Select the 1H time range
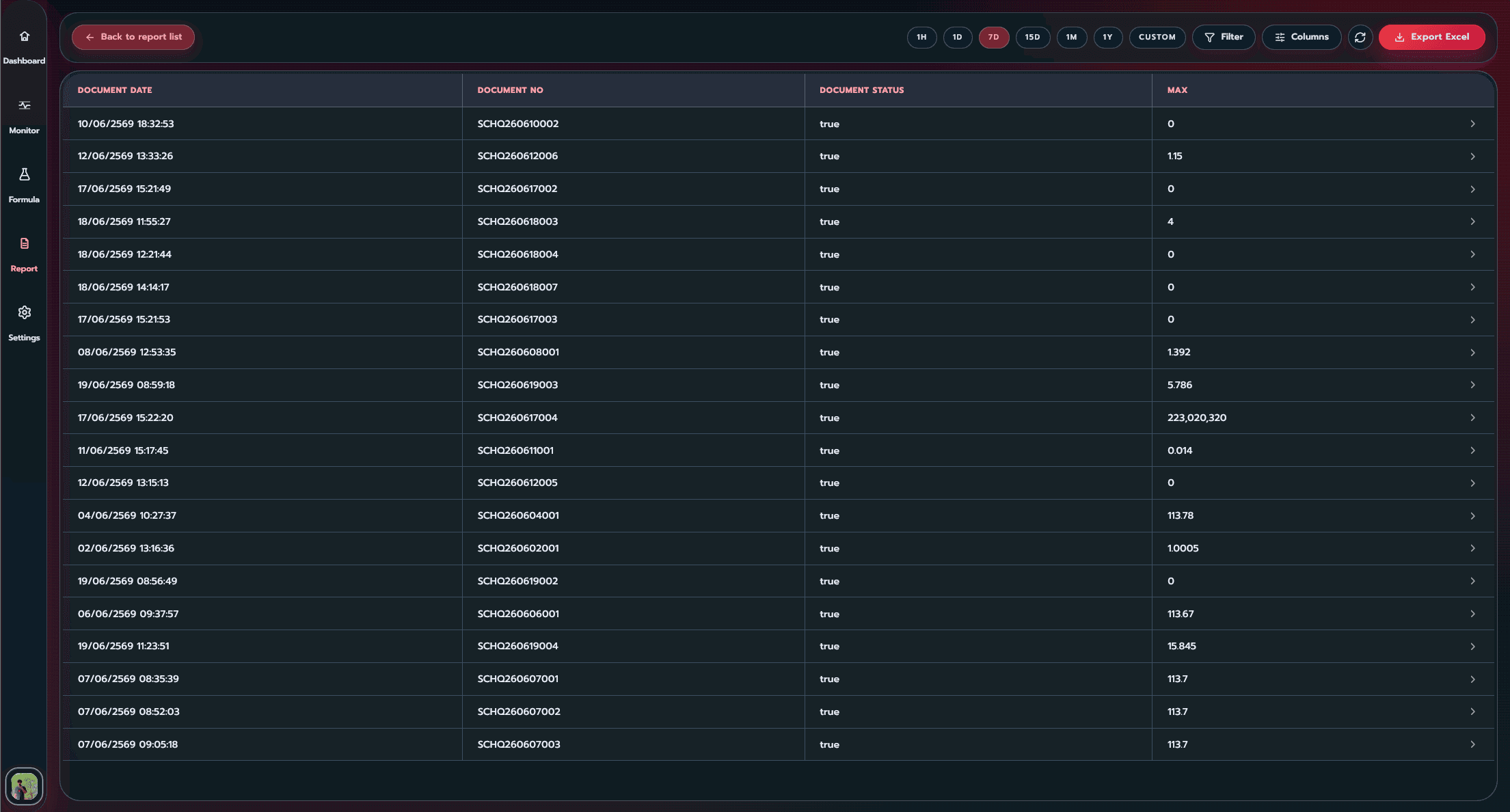 point(921,37)
